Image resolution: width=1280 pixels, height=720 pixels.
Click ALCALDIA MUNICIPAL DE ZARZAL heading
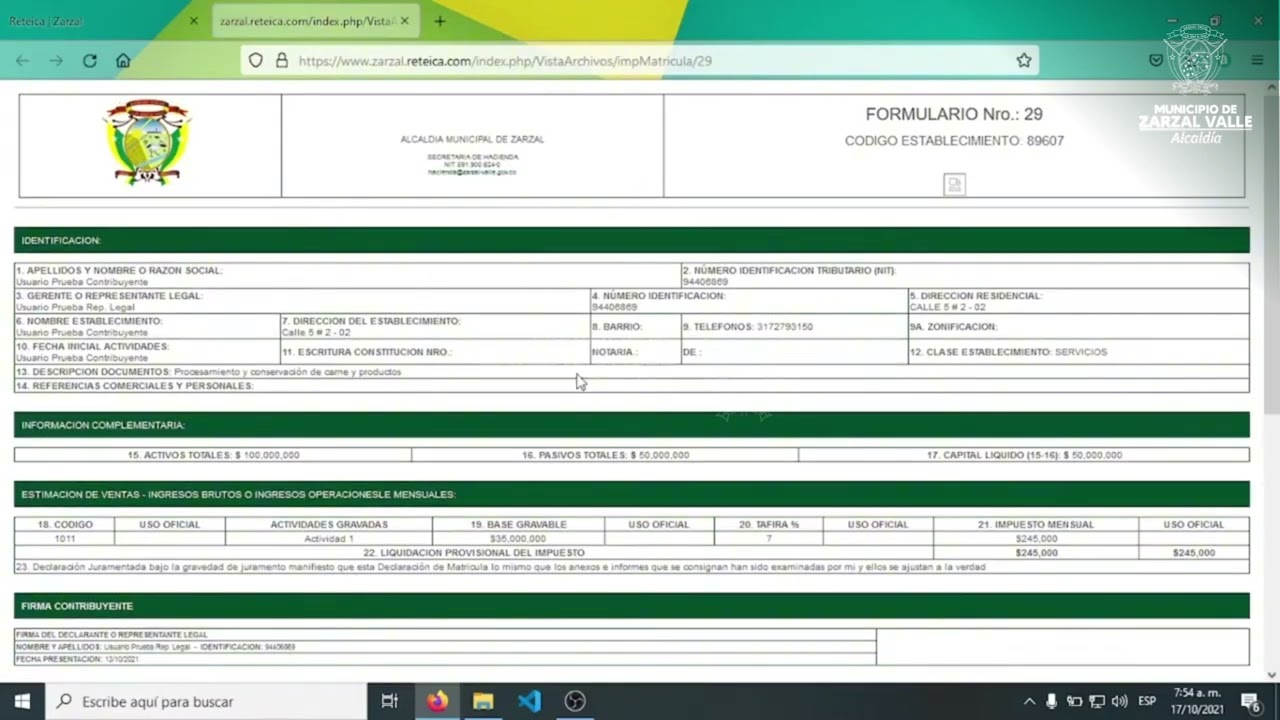click(x=472, y=140)
